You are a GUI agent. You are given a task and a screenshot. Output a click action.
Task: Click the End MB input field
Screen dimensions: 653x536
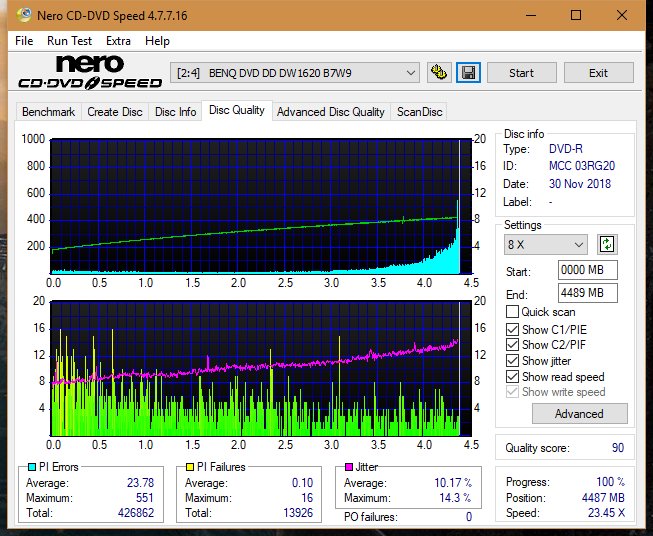point(587,293)
